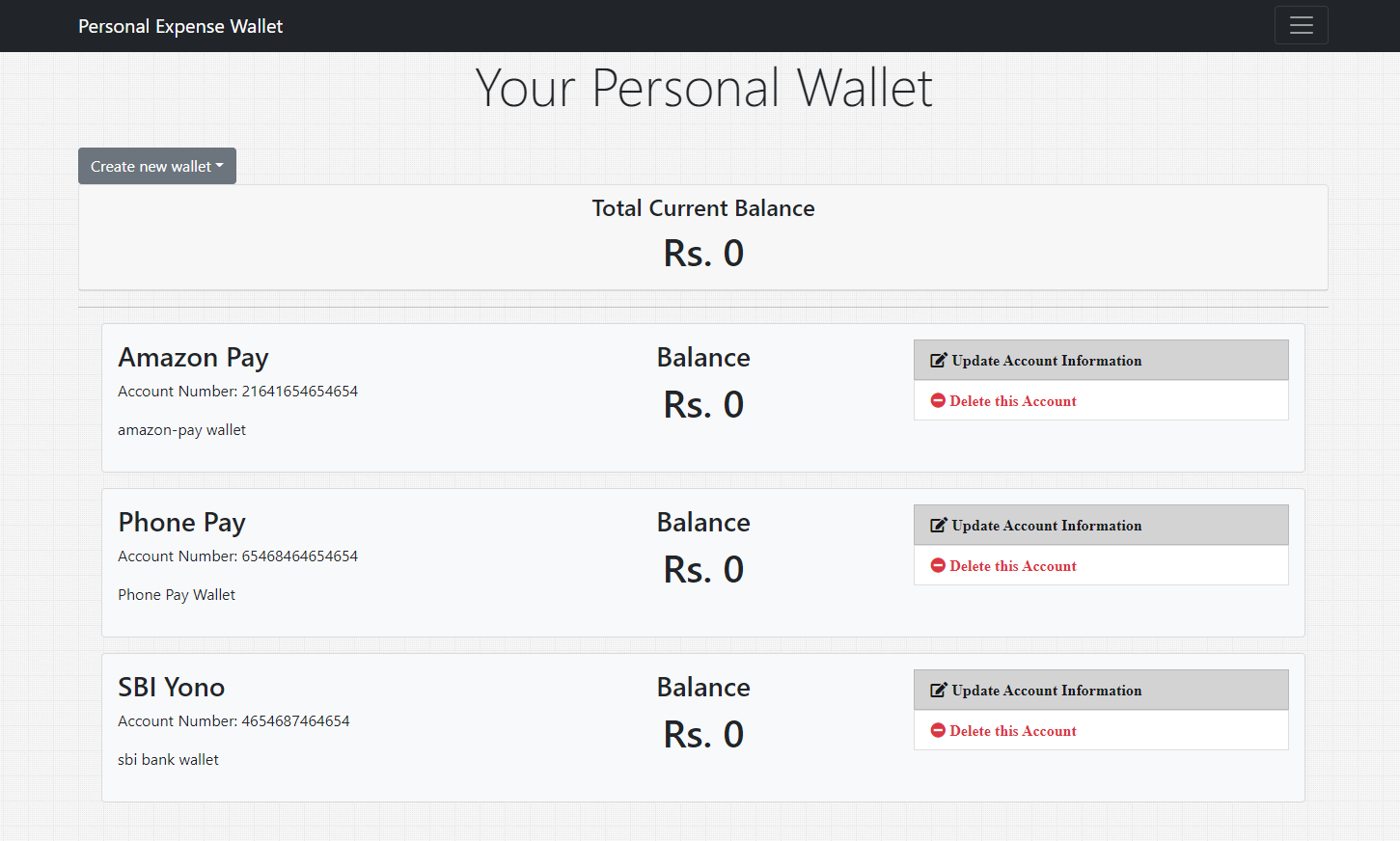Click the edit pencil icon for SBI Yono

tap(938, 691)
